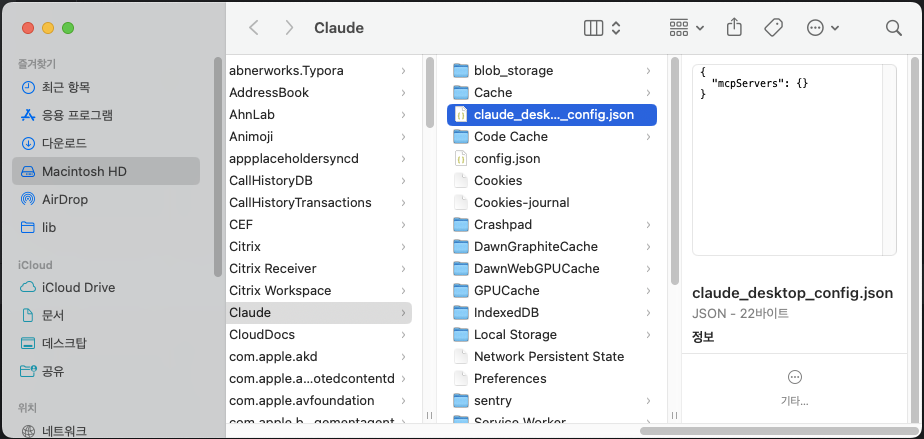Viewport: 924px width, 439px height.
Task: Select the Preferences file
Action: [552, 378]
